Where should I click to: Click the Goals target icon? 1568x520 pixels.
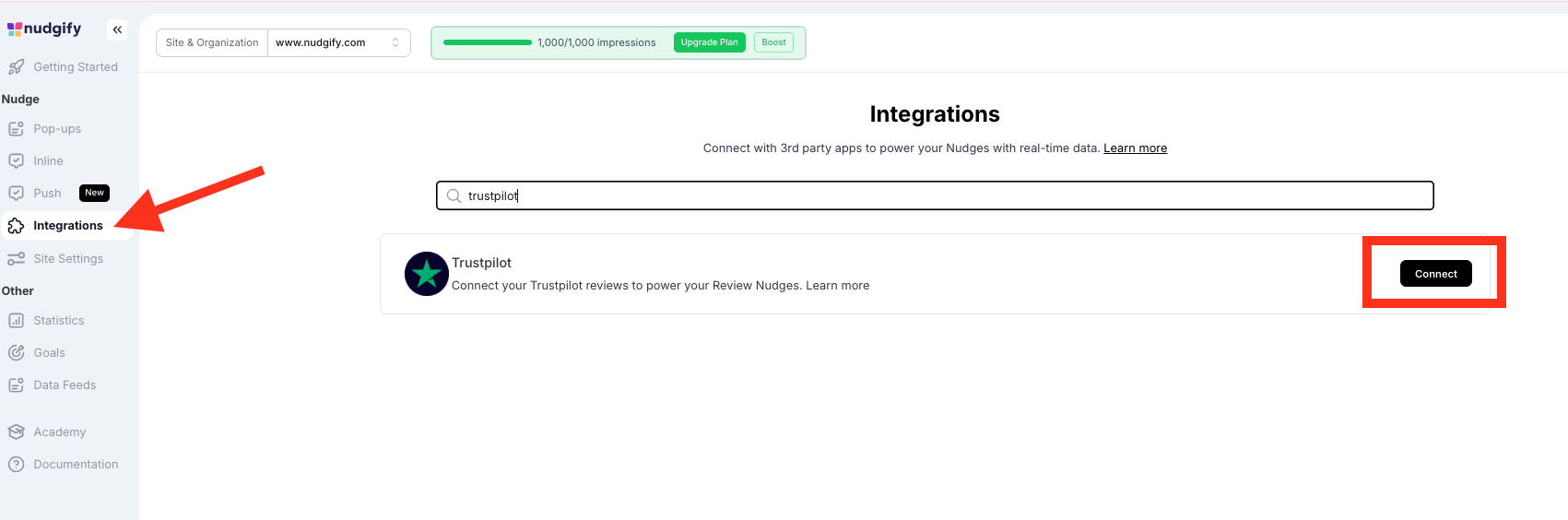coord(16,352)
